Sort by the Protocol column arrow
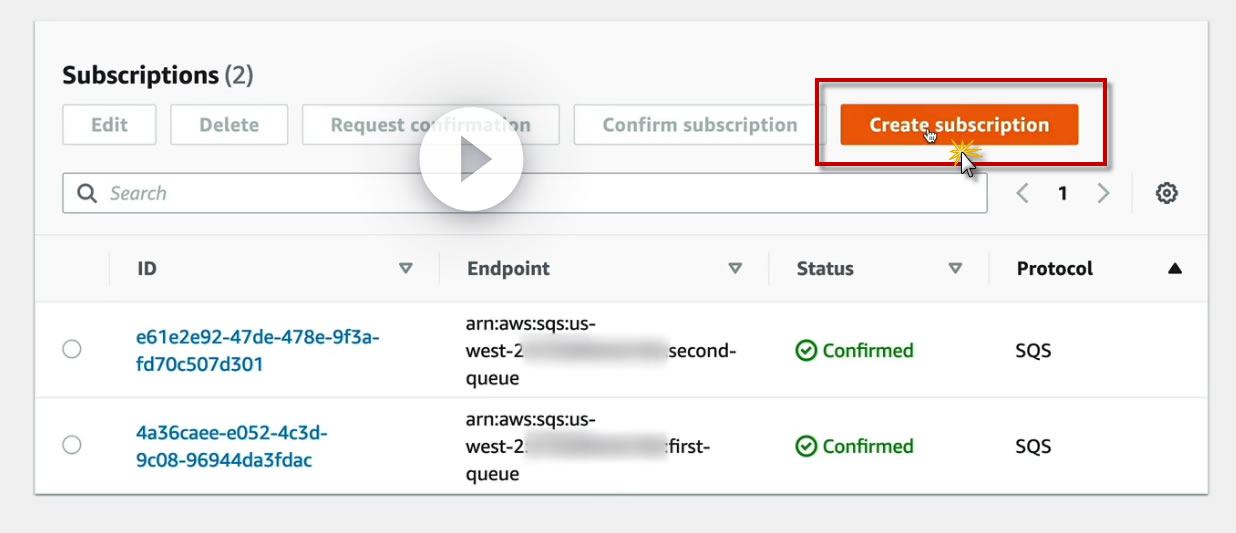This screenshot has width=1236, height=533. pyautogui.click(x=1175, y=269)
